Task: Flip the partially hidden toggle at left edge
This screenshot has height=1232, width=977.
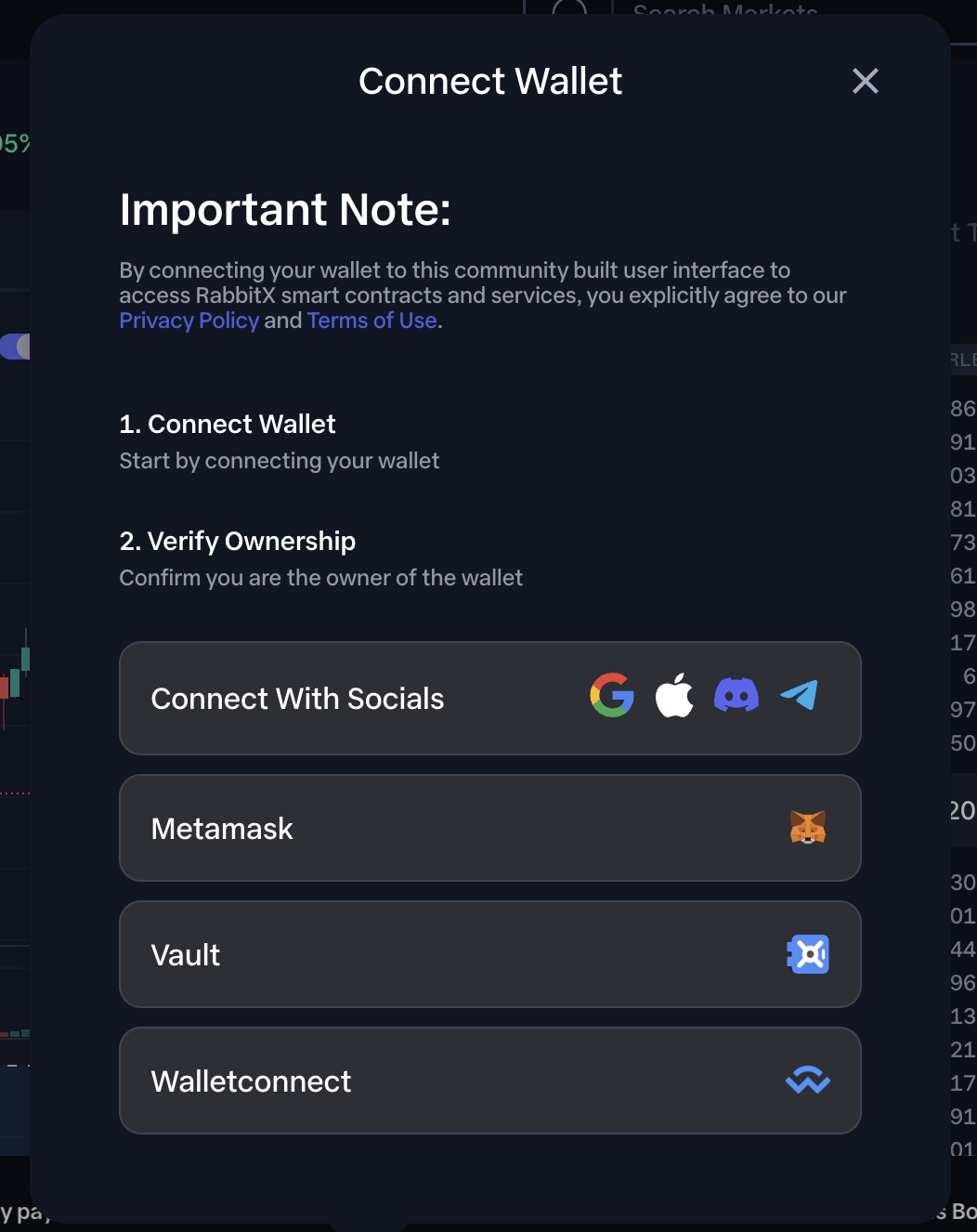Action: (x=16, y=347)
